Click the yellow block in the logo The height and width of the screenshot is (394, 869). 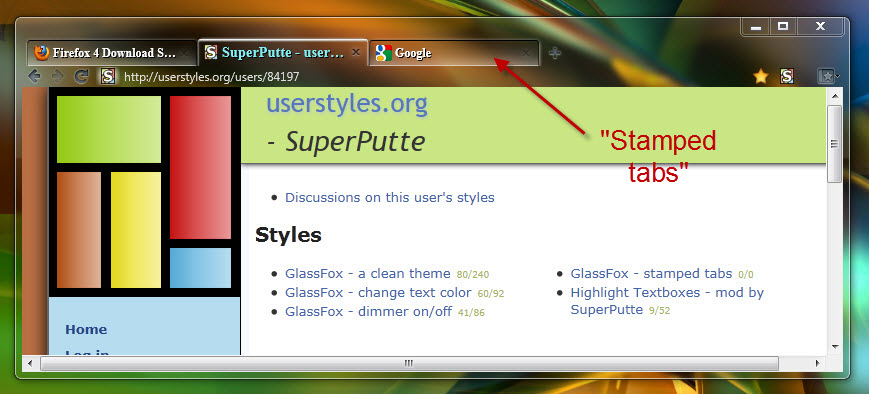(x=136, y=230)
